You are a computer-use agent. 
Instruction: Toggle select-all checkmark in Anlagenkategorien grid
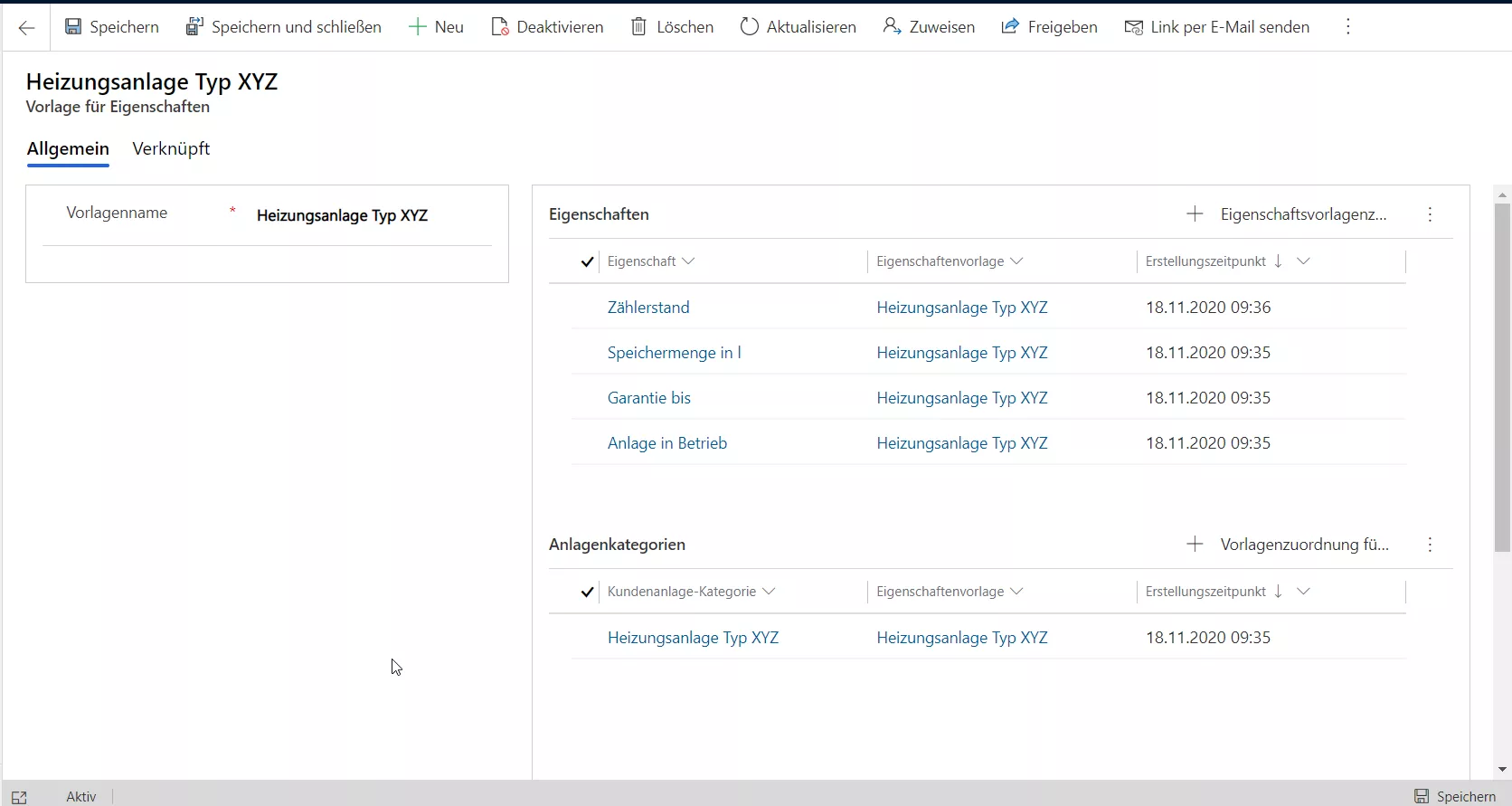click(587, 592)
